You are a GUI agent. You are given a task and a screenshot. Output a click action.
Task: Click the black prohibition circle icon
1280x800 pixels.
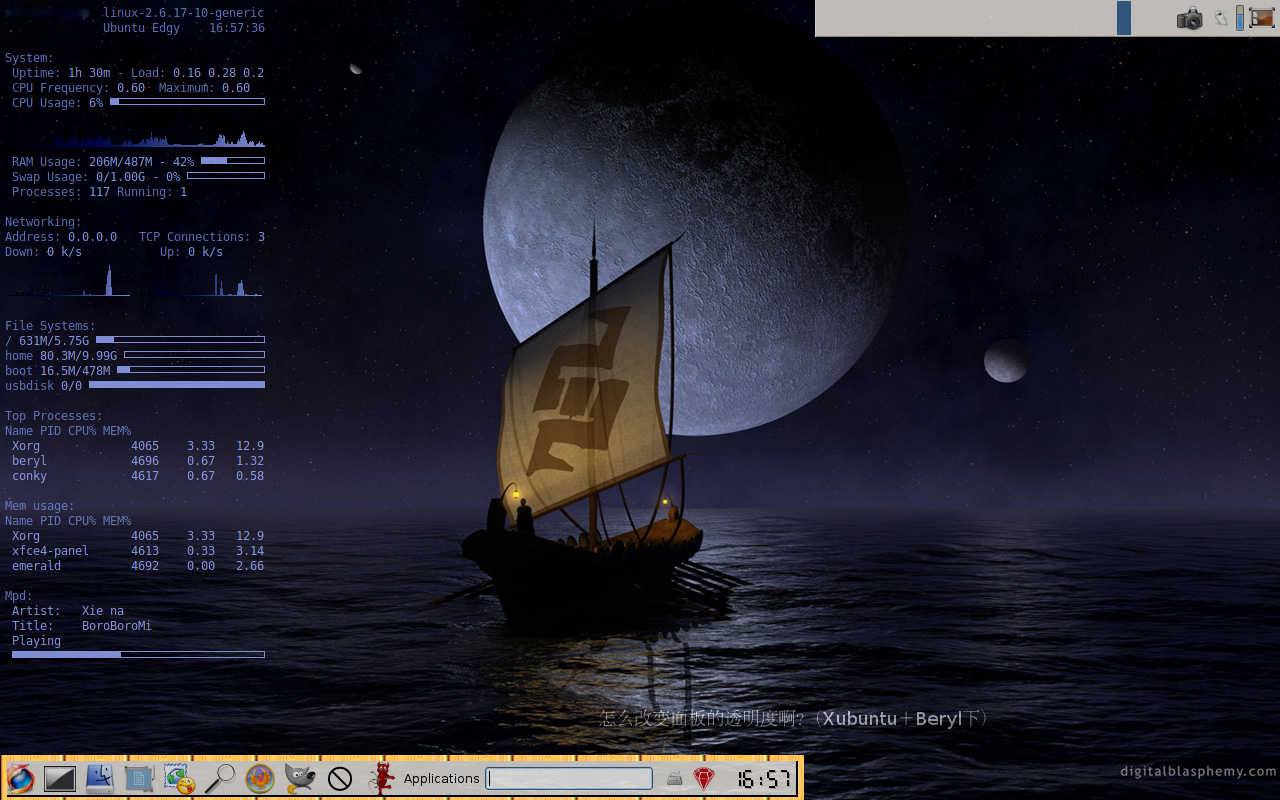pyautogui.click(x=340, y=778)
